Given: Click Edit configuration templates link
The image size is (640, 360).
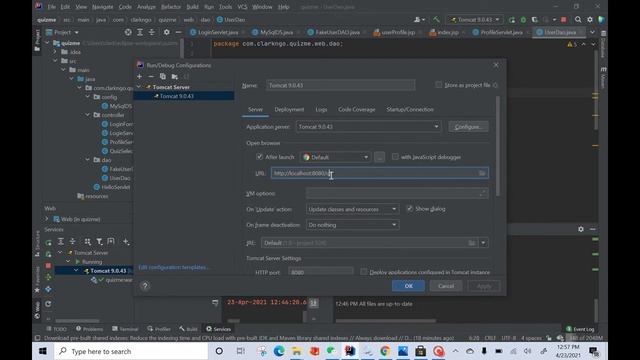Looking at the screenshot, I should pyautogui.click(x=174, y=267).
